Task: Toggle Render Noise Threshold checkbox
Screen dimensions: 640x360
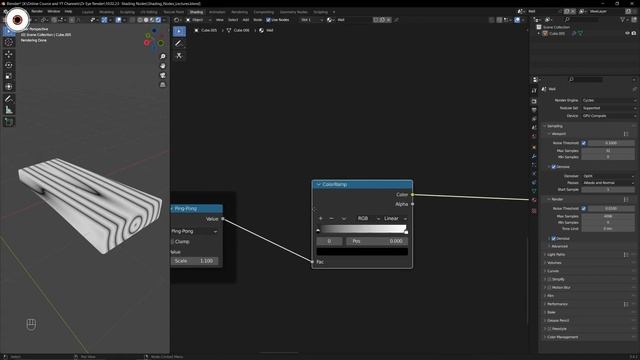Action: pyautogui.click(x=584, y=208)
